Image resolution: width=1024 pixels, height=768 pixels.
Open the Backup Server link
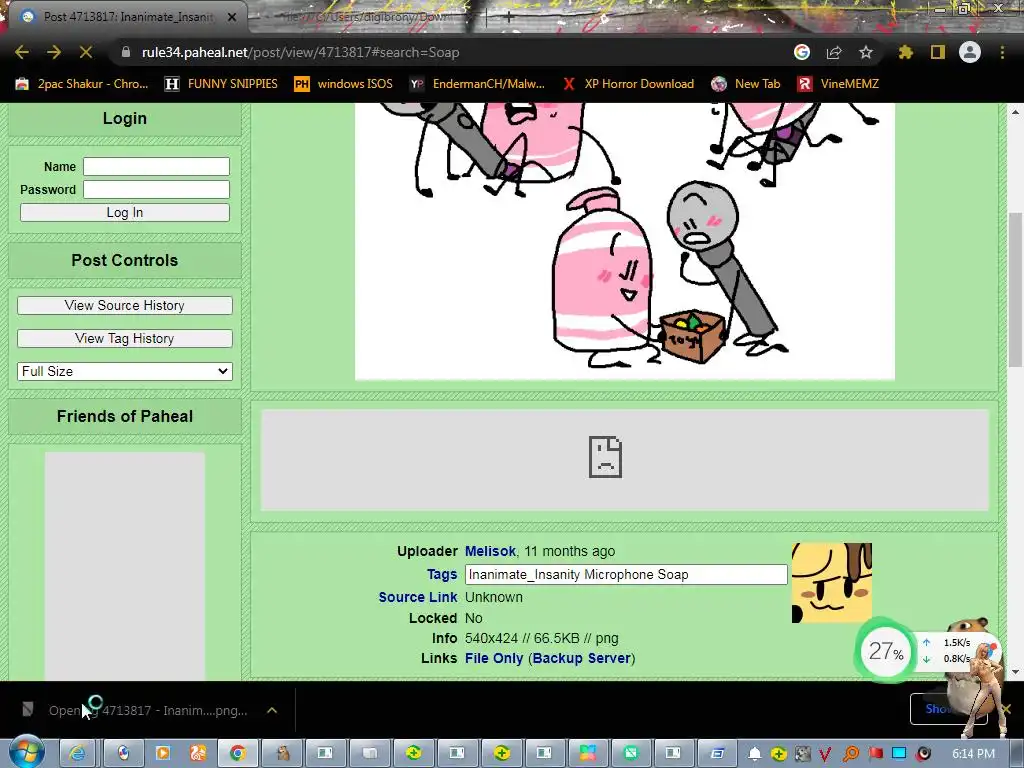(581, 658)
